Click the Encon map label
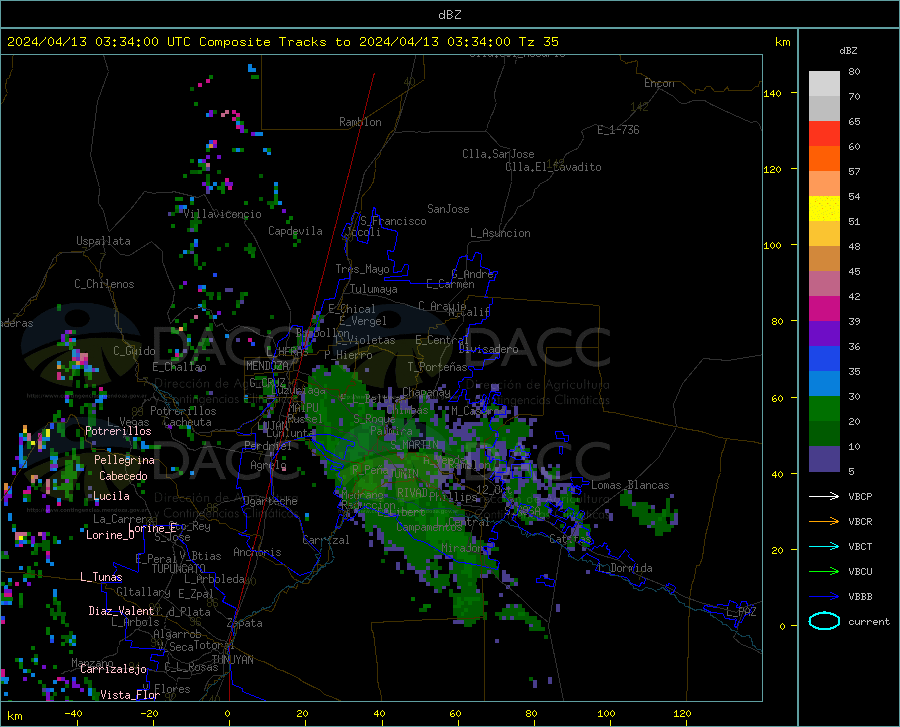The image size is (900, 727). 659,83
